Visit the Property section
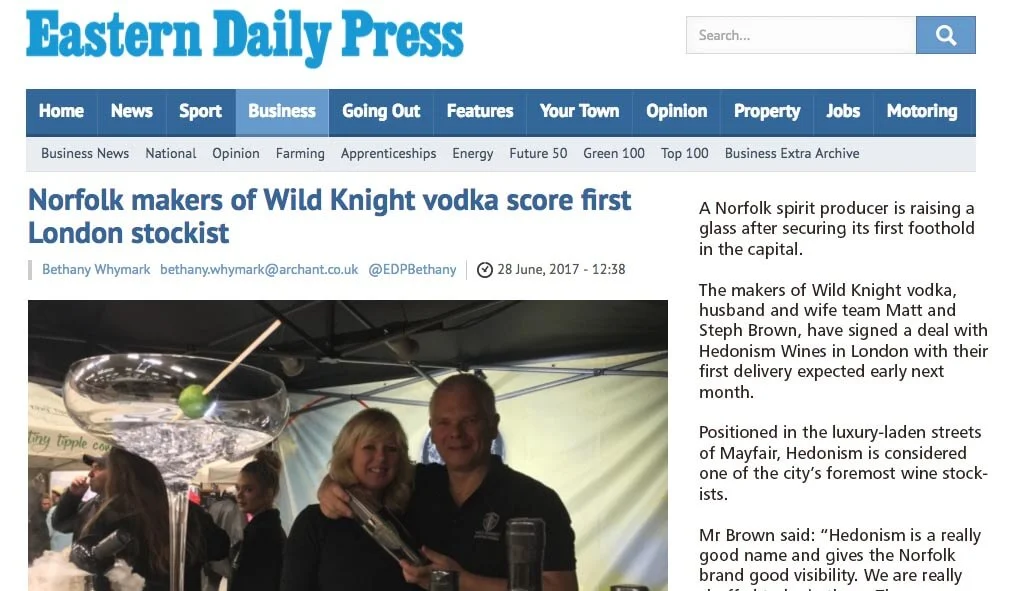Screen dimensions: 1024x591 [x=767, y=112]
